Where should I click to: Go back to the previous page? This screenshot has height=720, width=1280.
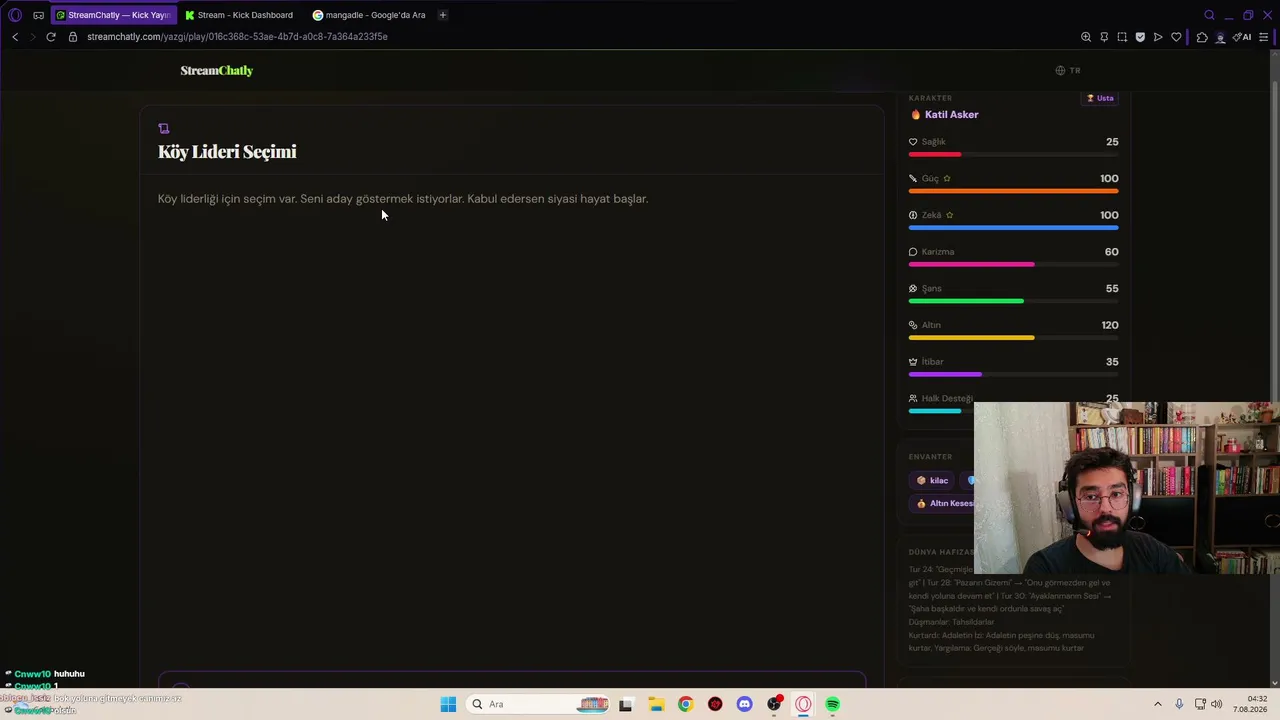pos(15,37)
